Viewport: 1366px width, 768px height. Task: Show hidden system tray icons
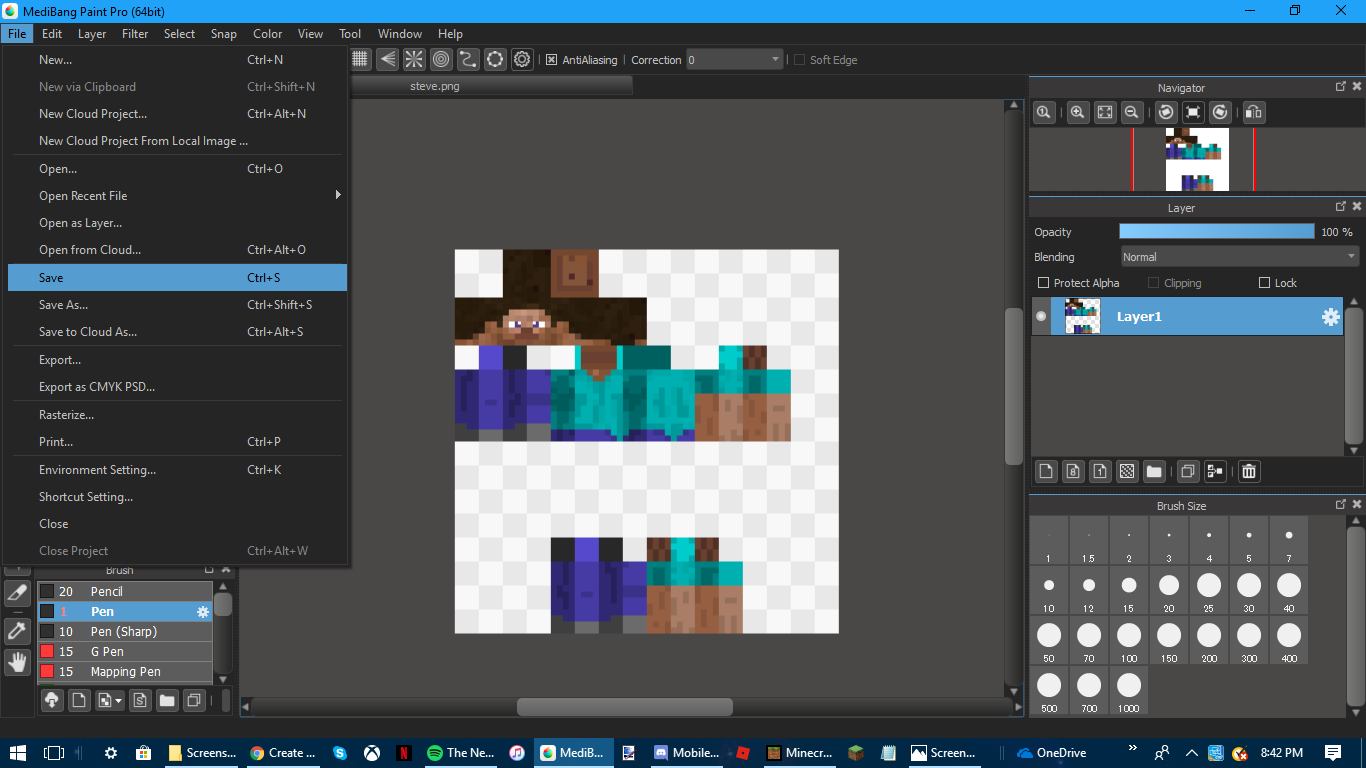click(1192, 753)
